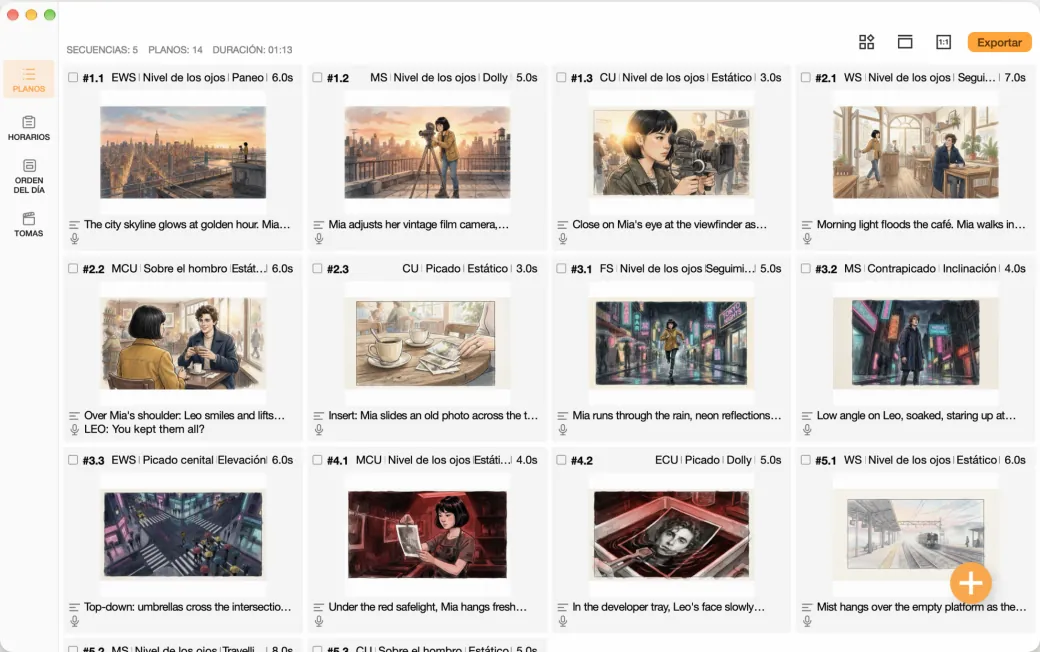Open darkroom thumbnail of shot #4.1

pos(427,534)
